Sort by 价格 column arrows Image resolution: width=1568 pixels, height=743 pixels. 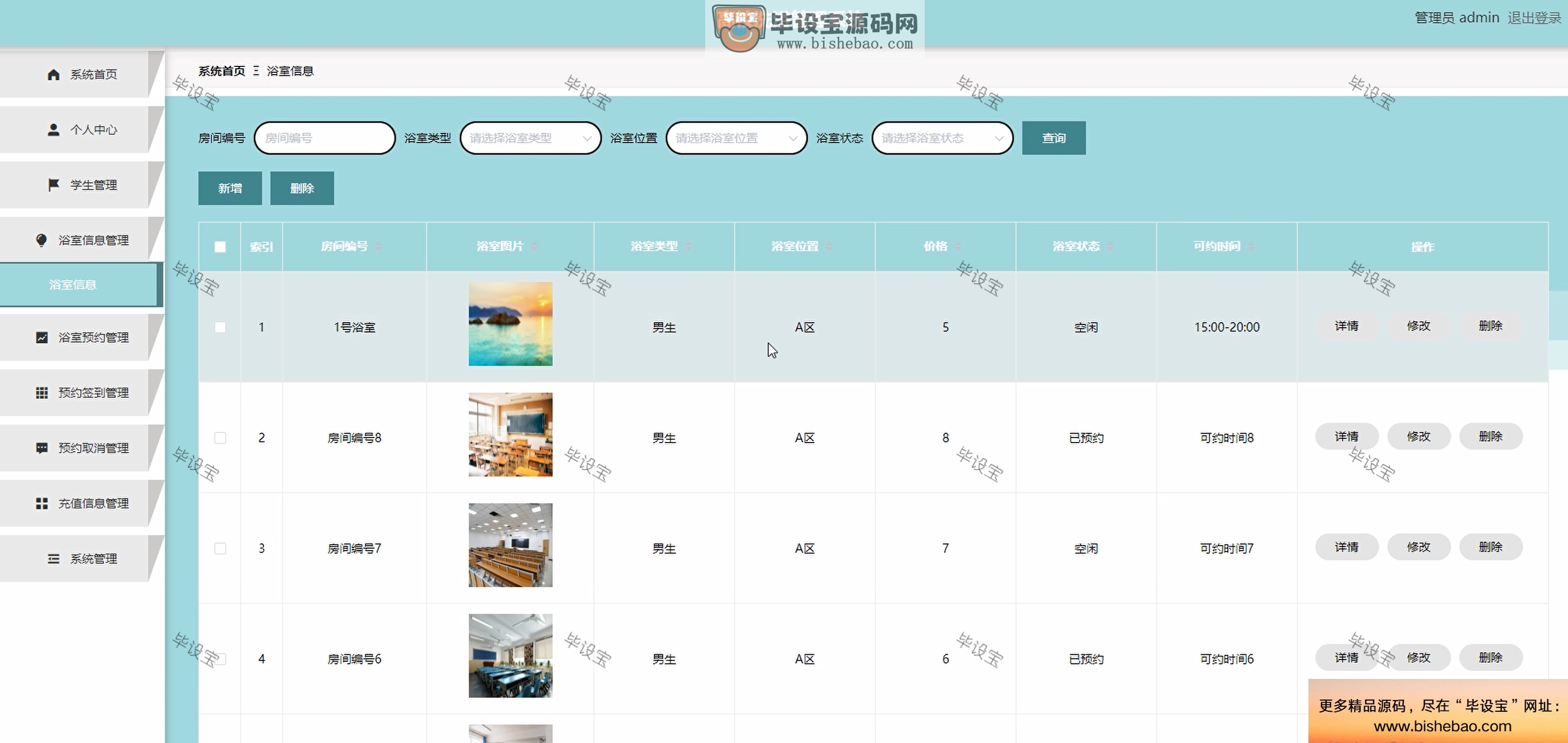point(958,246)
